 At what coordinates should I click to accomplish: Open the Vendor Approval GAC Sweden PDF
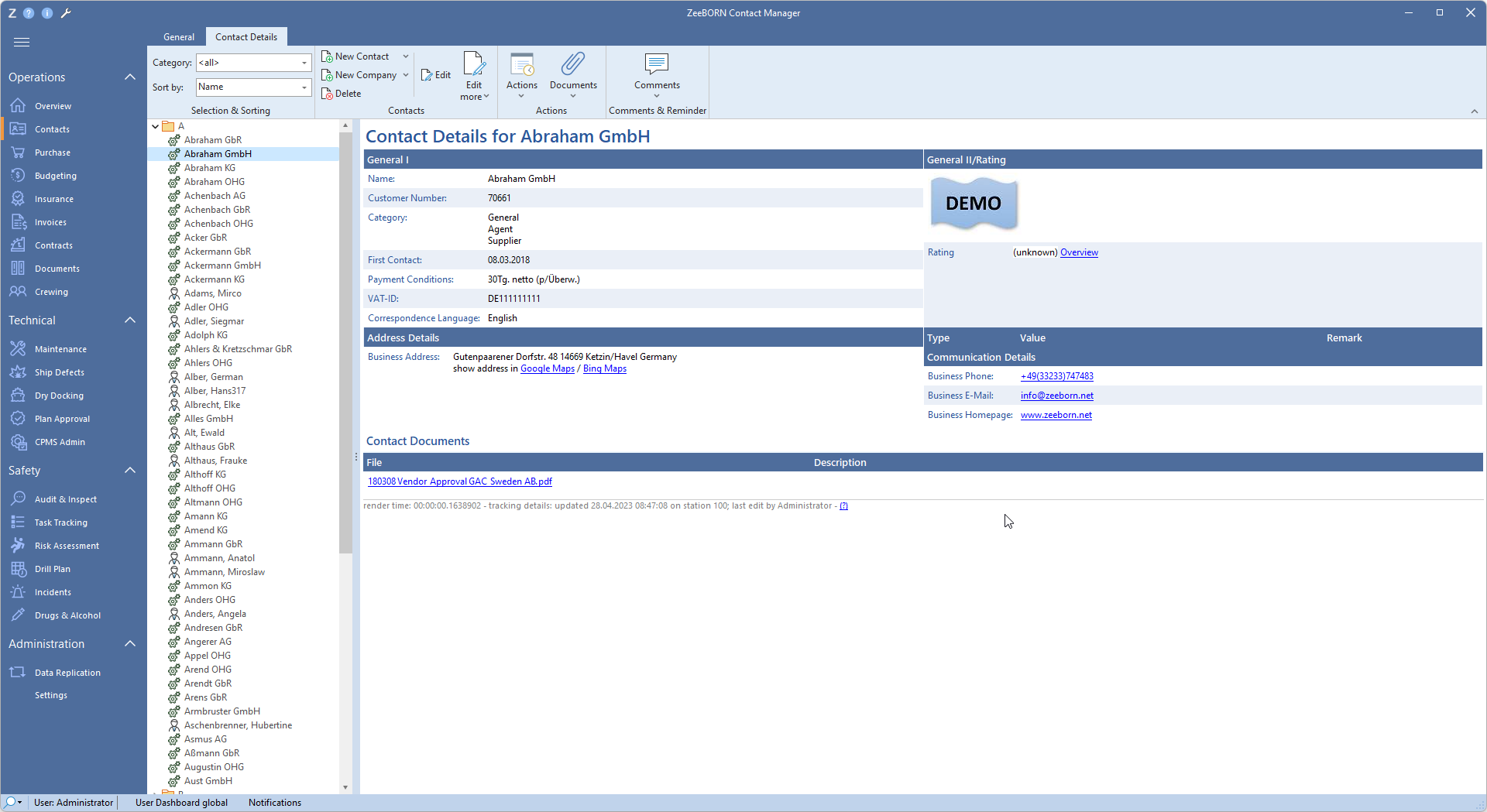coord(459,481)
